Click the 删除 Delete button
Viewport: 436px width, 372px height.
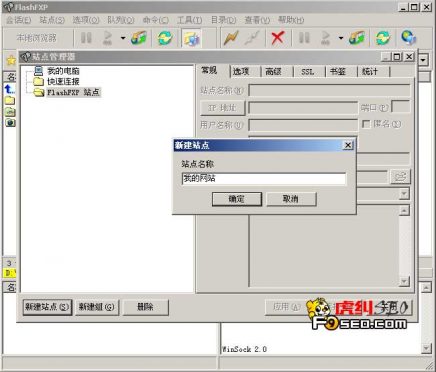[x=145, y=307]
